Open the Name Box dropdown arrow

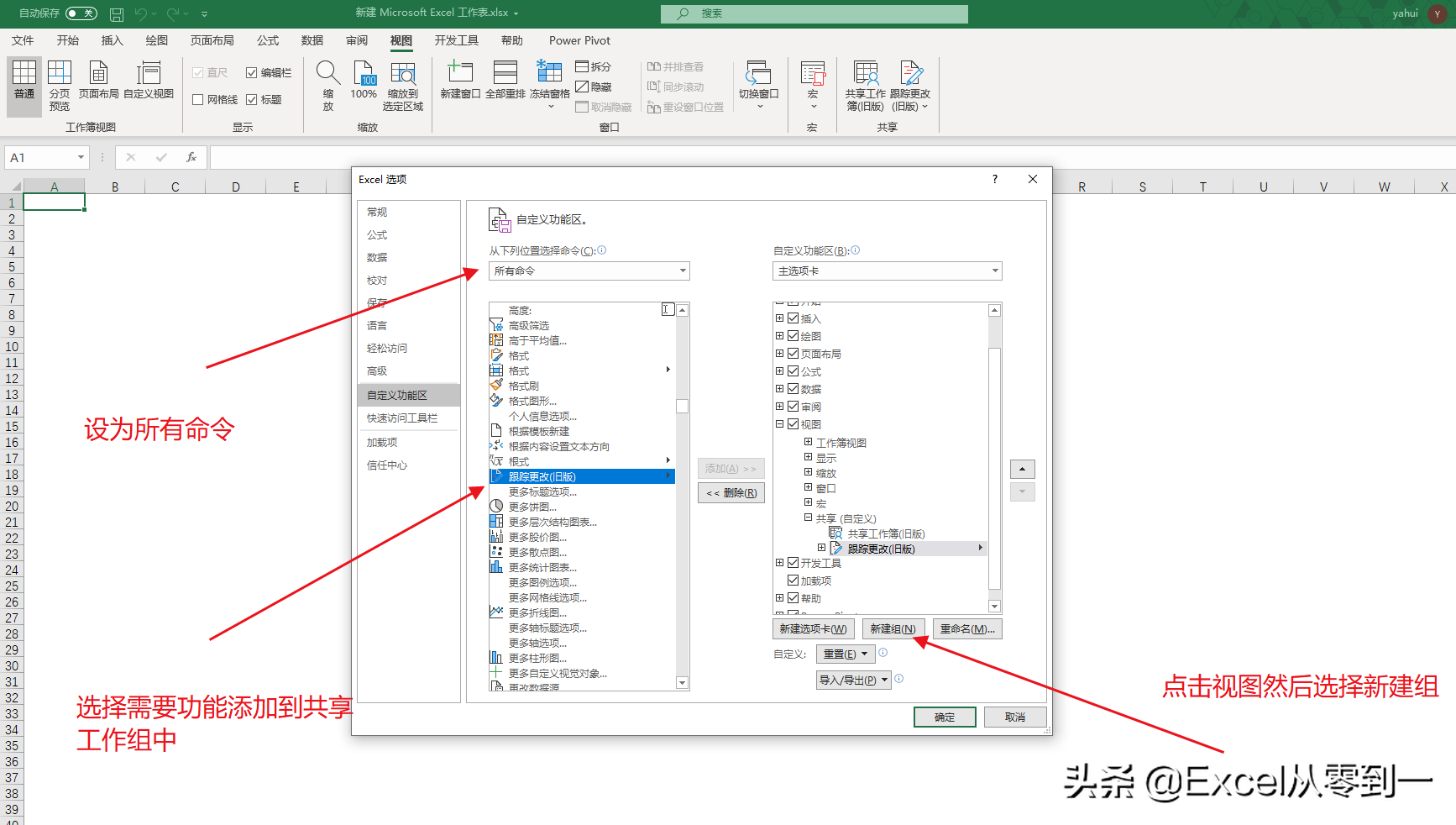tap(81, 157)
